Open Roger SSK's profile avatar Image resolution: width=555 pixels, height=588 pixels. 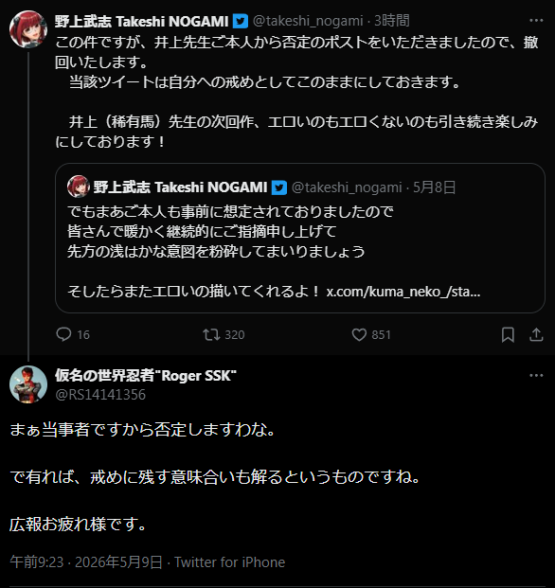28,384
